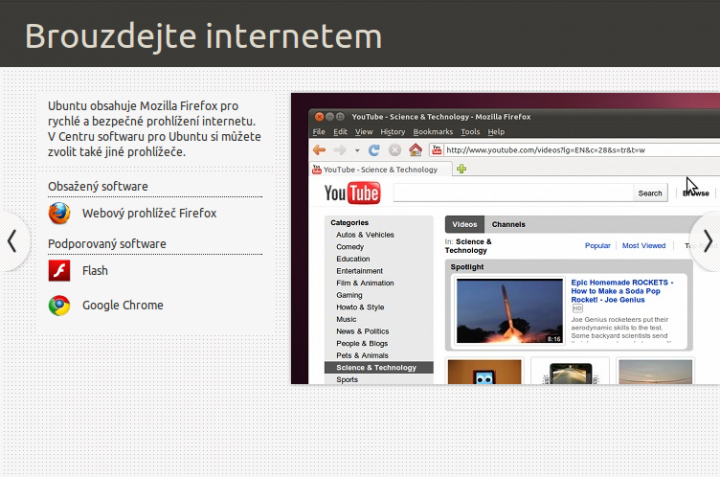Select Pets & Animals category

(362, 355)
